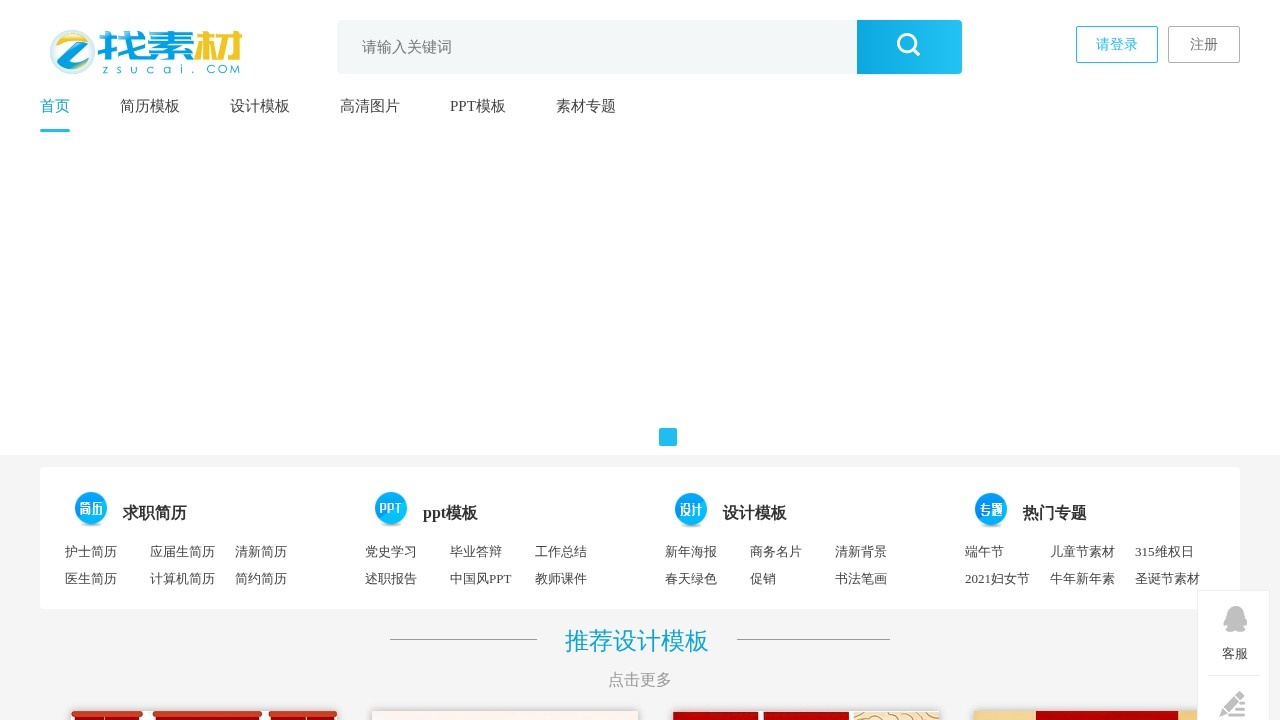Switch to the PPT模板 tab
The width and height of the screenshot is (1280, 720).
478,106
